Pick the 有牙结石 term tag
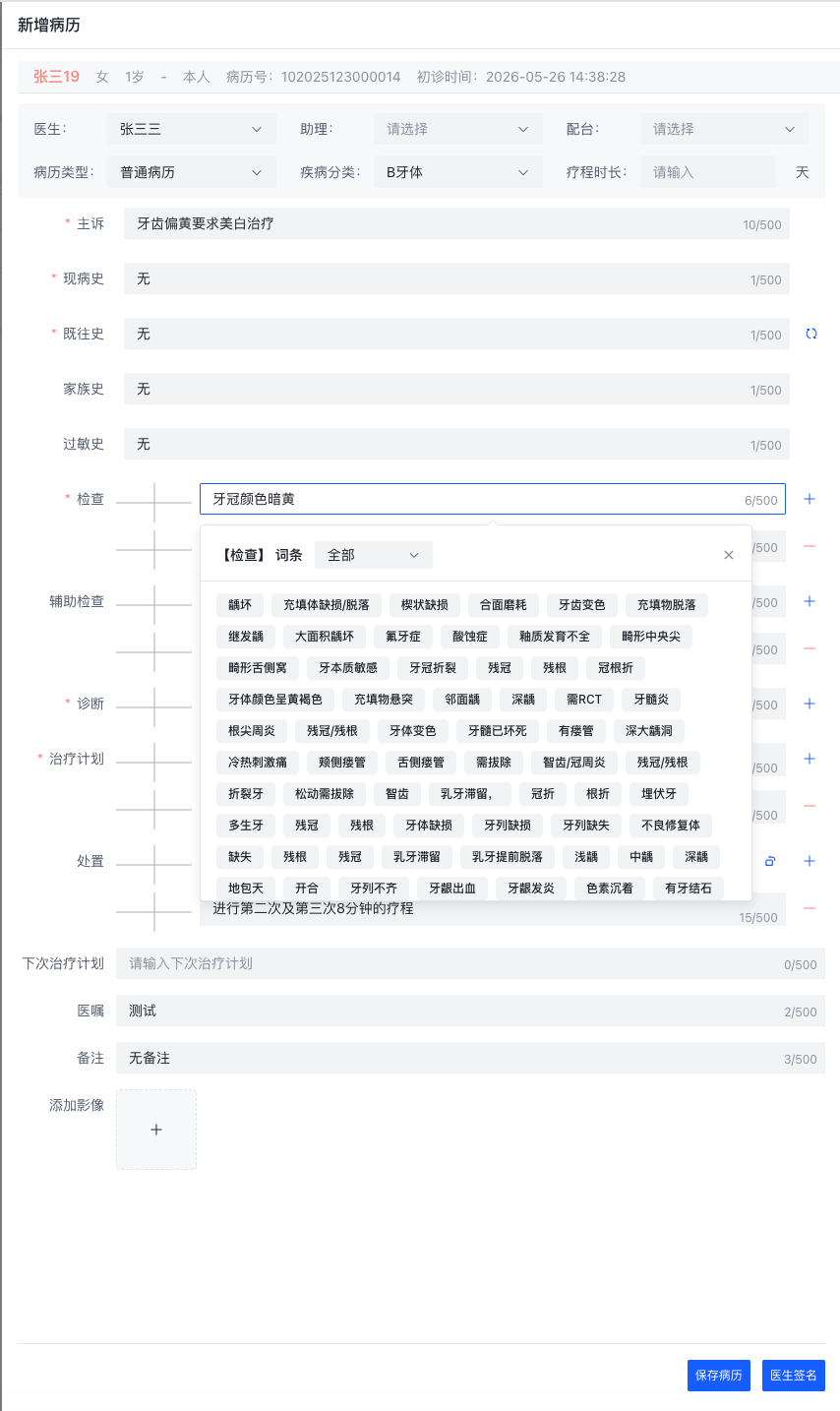The height and width of the screenshot is (1411, 840). (x=689, y=889)
